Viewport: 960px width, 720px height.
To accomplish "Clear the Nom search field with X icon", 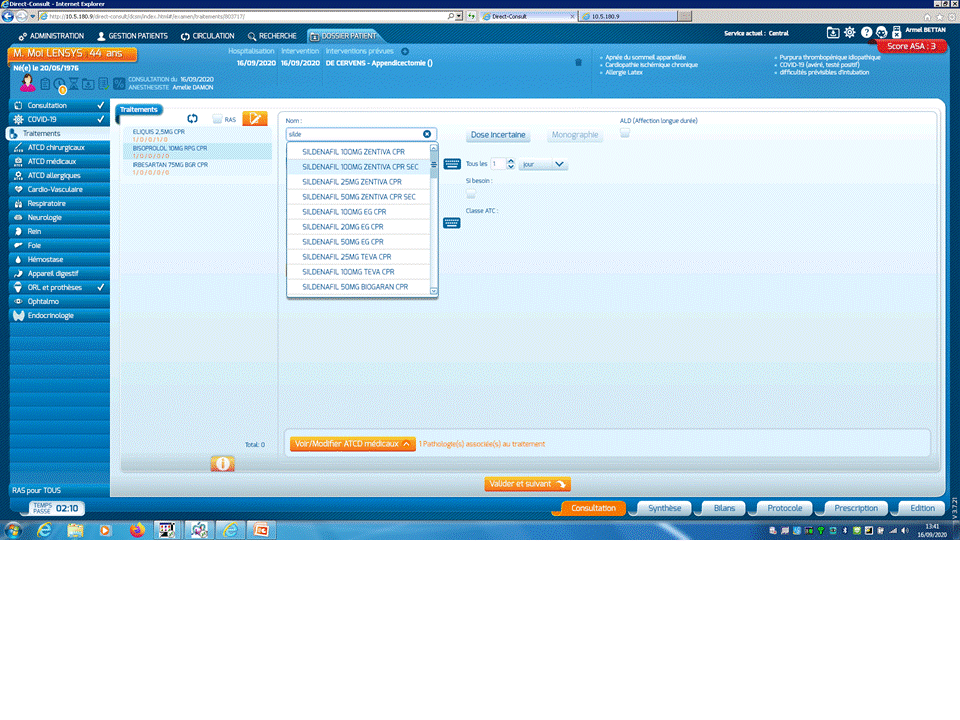I will click(427, 134).
